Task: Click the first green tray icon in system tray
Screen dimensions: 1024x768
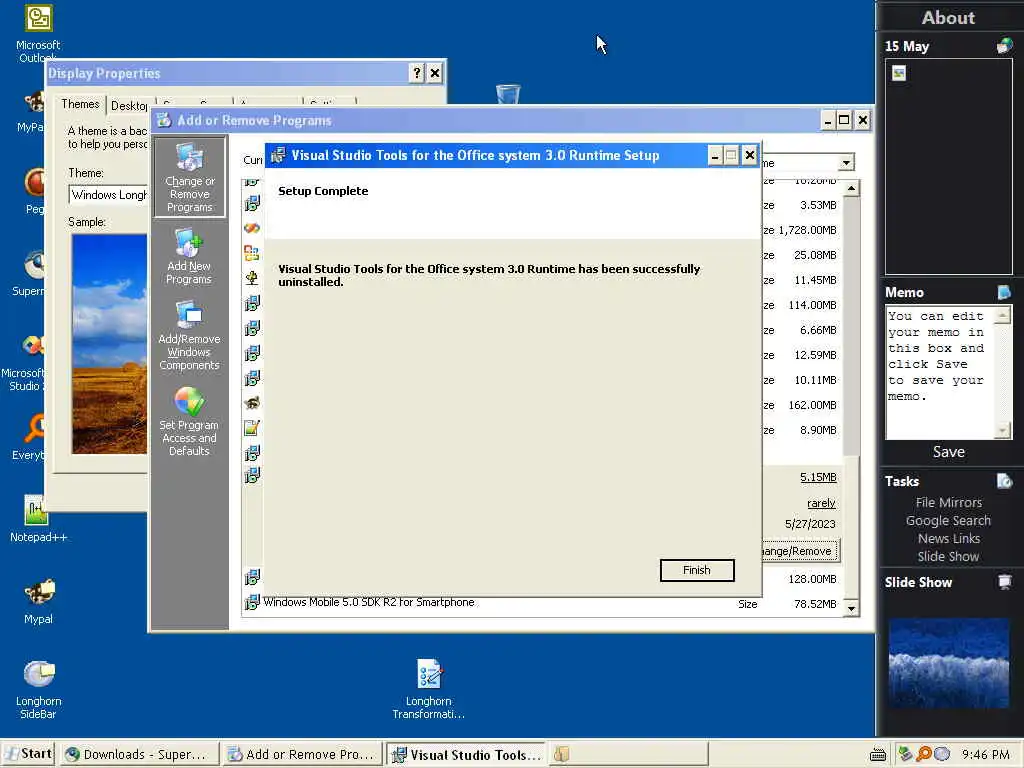Action: (x=905, y=754)
